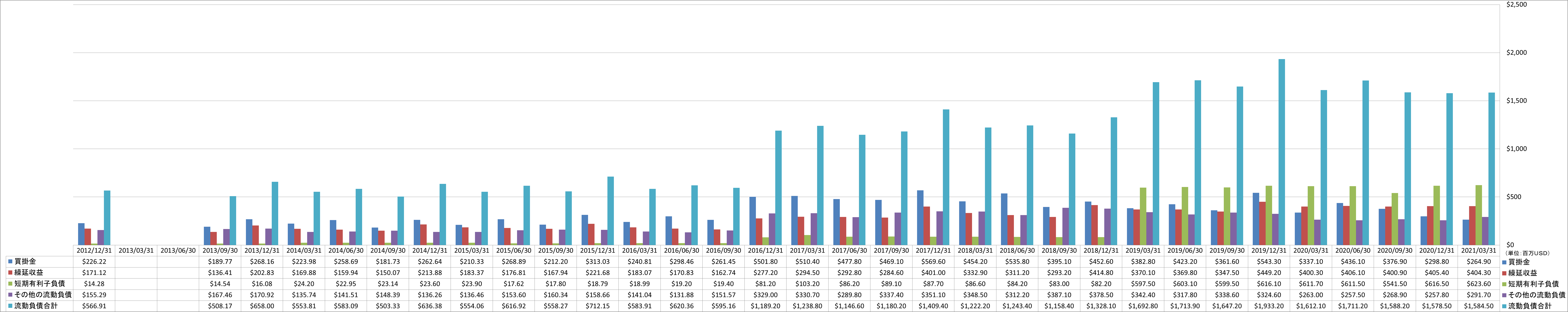Click the $1,409.40 cell
Viewport: 1568px width, 312px height.
(x=933, y=306)
